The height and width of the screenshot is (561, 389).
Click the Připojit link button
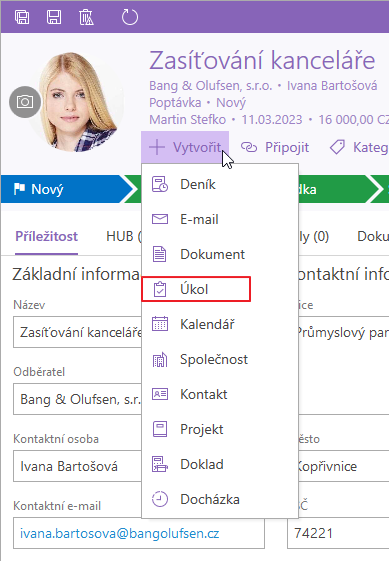[x=274, y=147]
